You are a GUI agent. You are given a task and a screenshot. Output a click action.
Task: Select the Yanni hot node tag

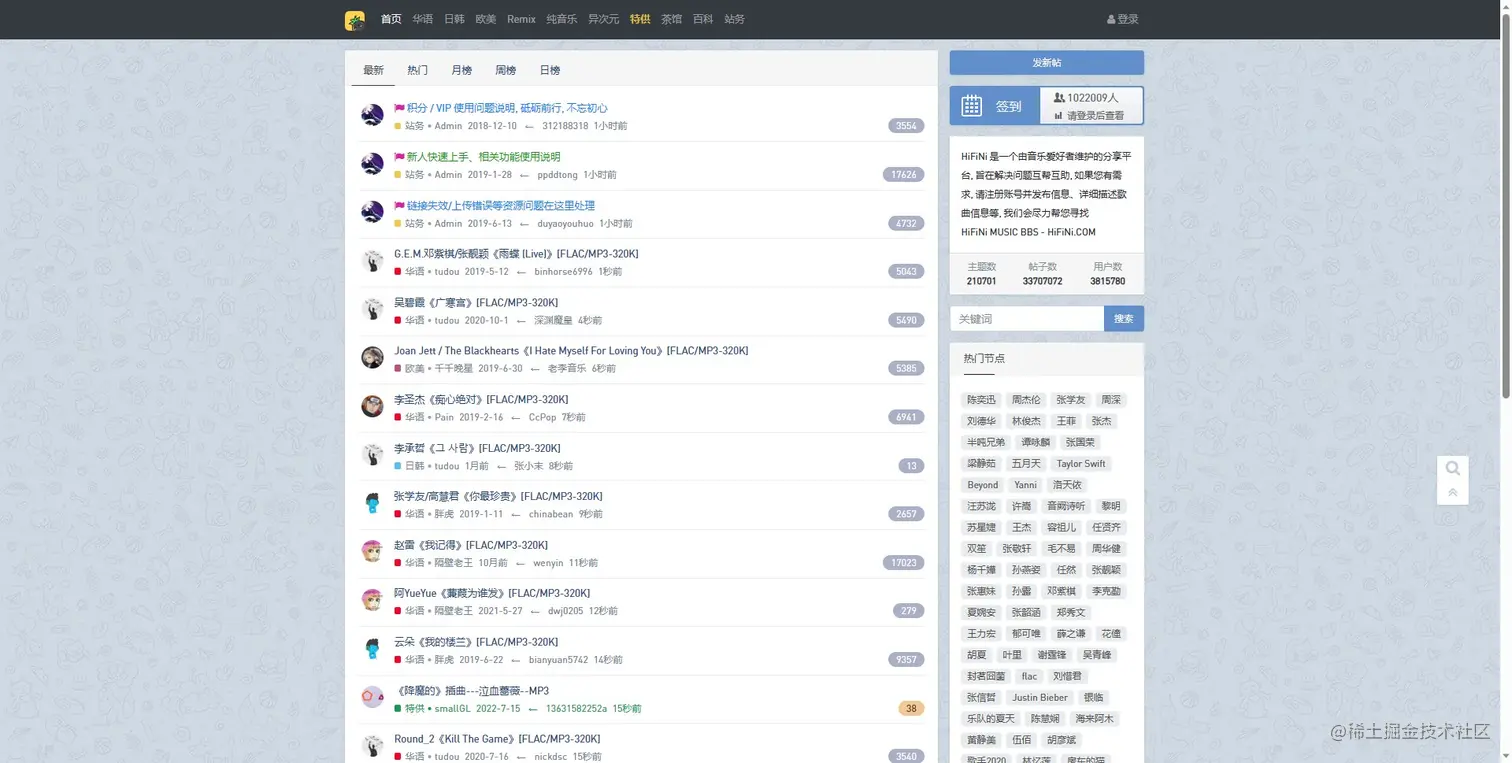tap(1025, 485)
